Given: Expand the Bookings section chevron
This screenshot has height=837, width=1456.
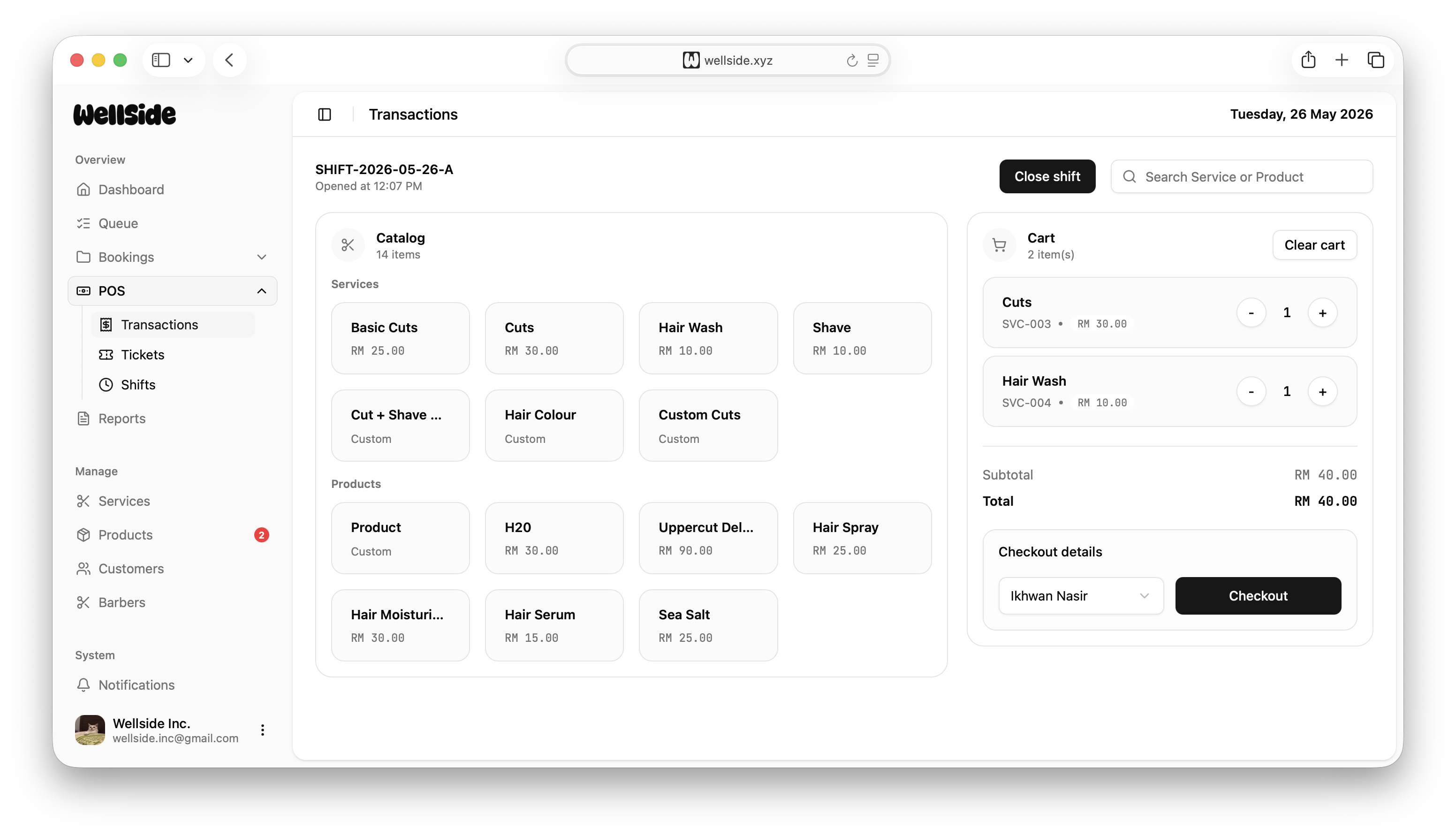Looking at the screenshot, I should point(261,257).
